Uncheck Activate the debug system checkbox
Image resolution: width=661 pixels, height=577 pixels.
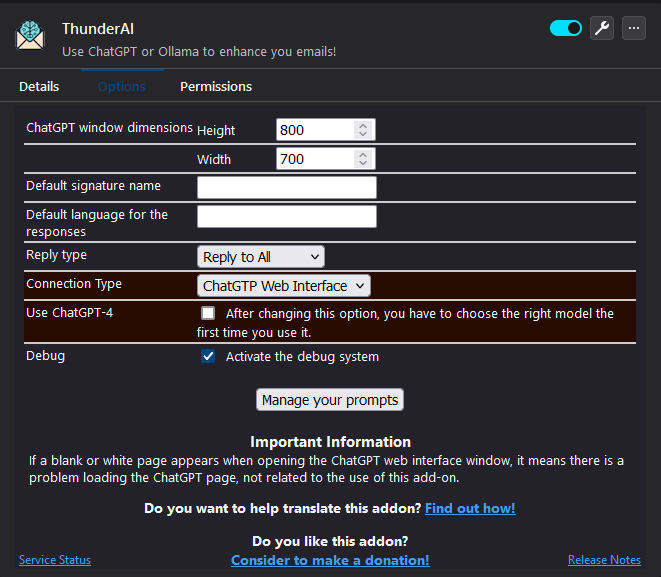pyautogui.click(x=208, y=356)
